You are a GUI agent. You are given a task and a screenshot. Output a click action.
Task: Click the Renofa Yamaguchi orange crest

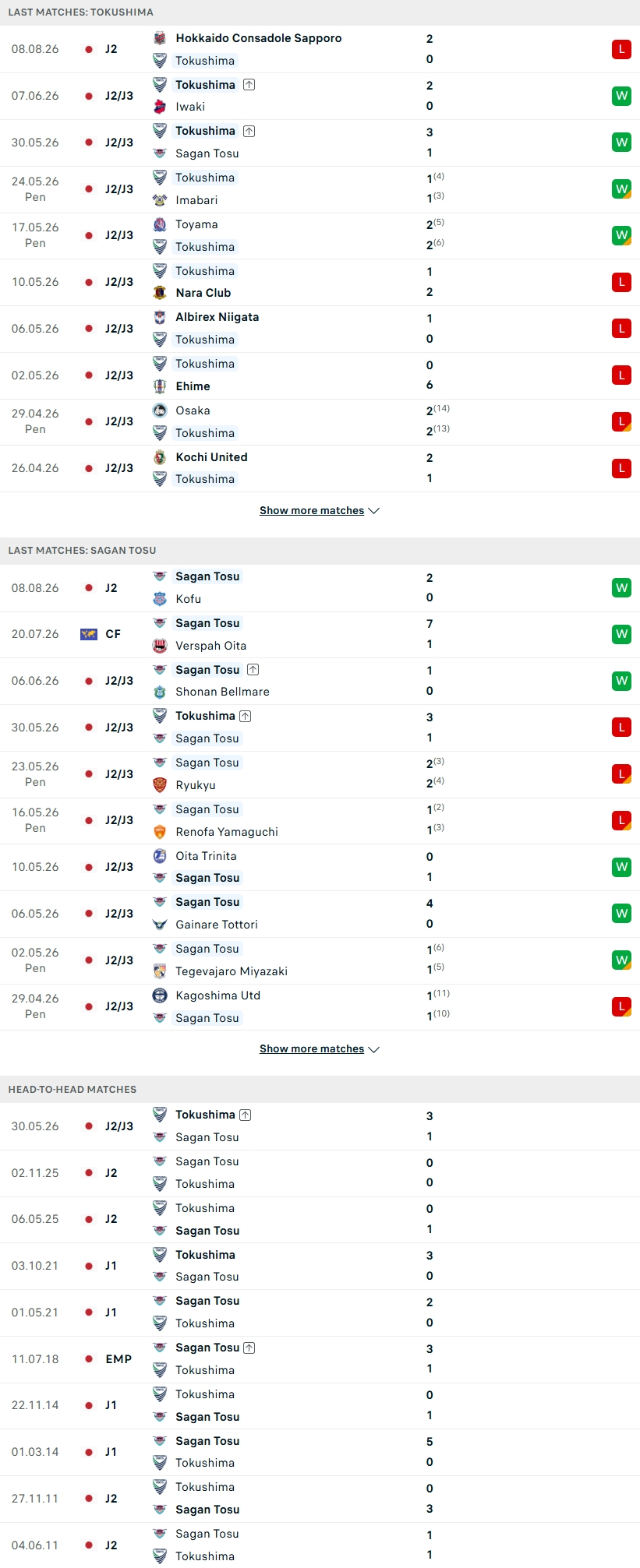(160, 832)
